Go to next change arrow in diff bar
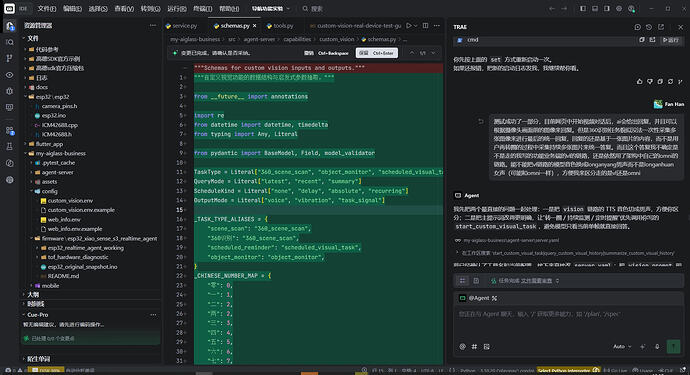The height and width of the screenshot is (375, 690). click(x=433, y=53)
